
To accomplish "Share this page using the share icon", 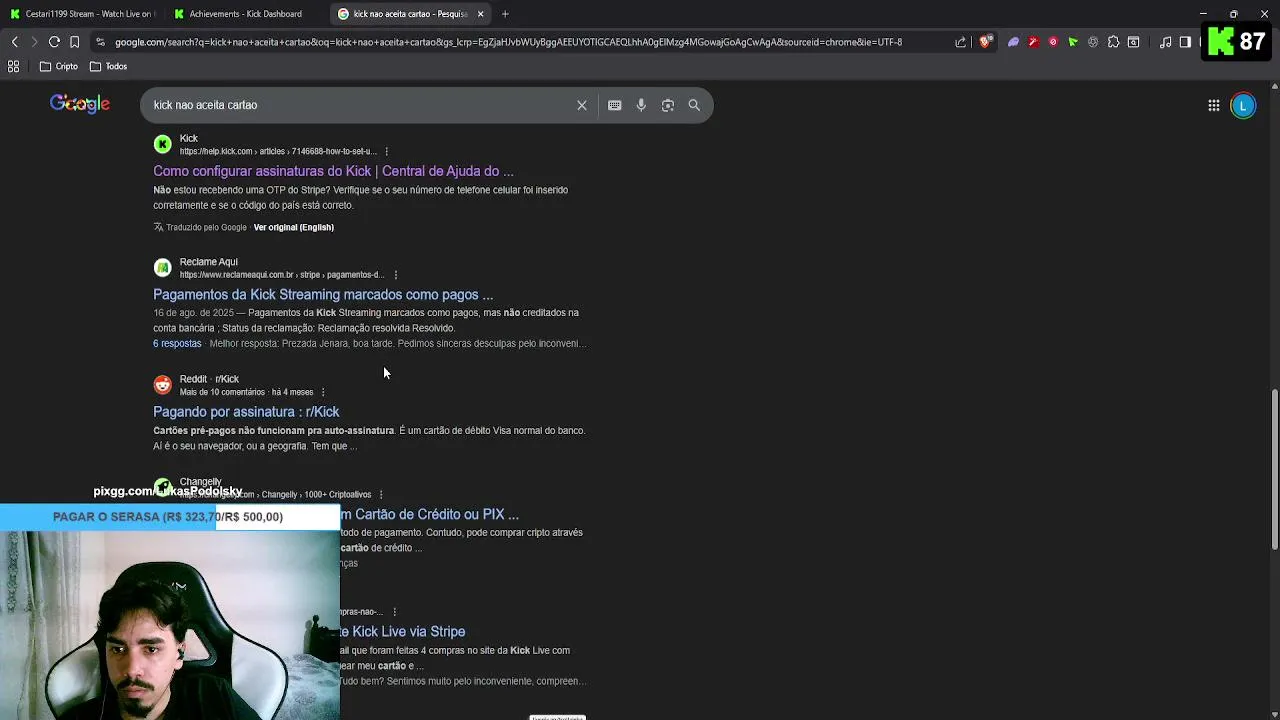I will 961,42.
